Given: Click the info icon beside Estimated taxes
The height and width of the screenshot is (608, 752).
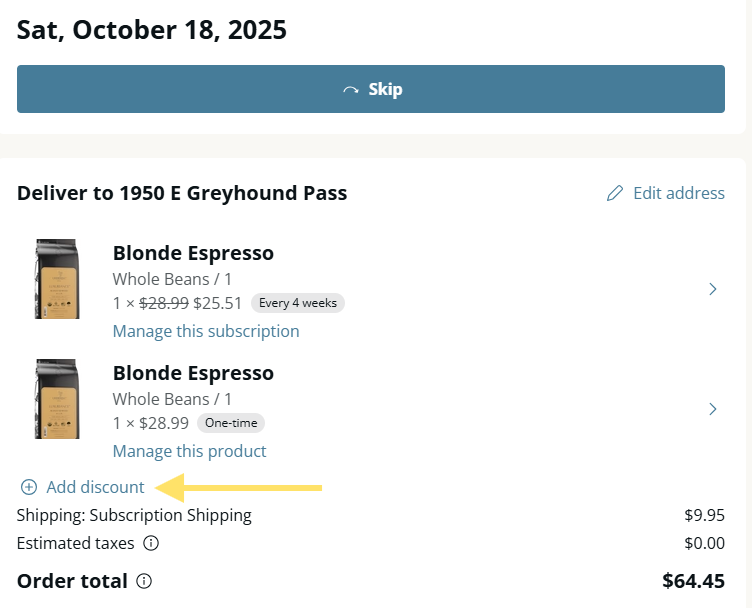Looking at the screenshot, I should click(x=151, y=544).
